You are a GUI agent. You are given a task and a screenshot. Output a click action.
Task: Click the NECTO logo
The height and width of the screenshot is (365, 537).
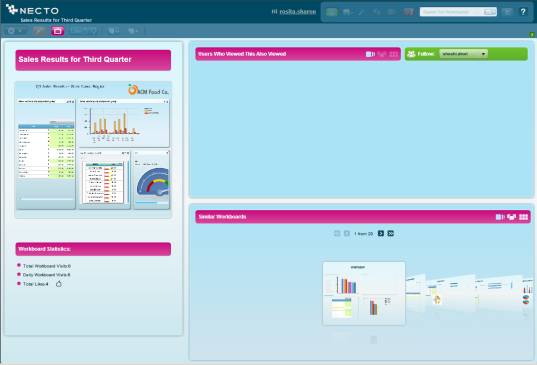coord(32,10)
